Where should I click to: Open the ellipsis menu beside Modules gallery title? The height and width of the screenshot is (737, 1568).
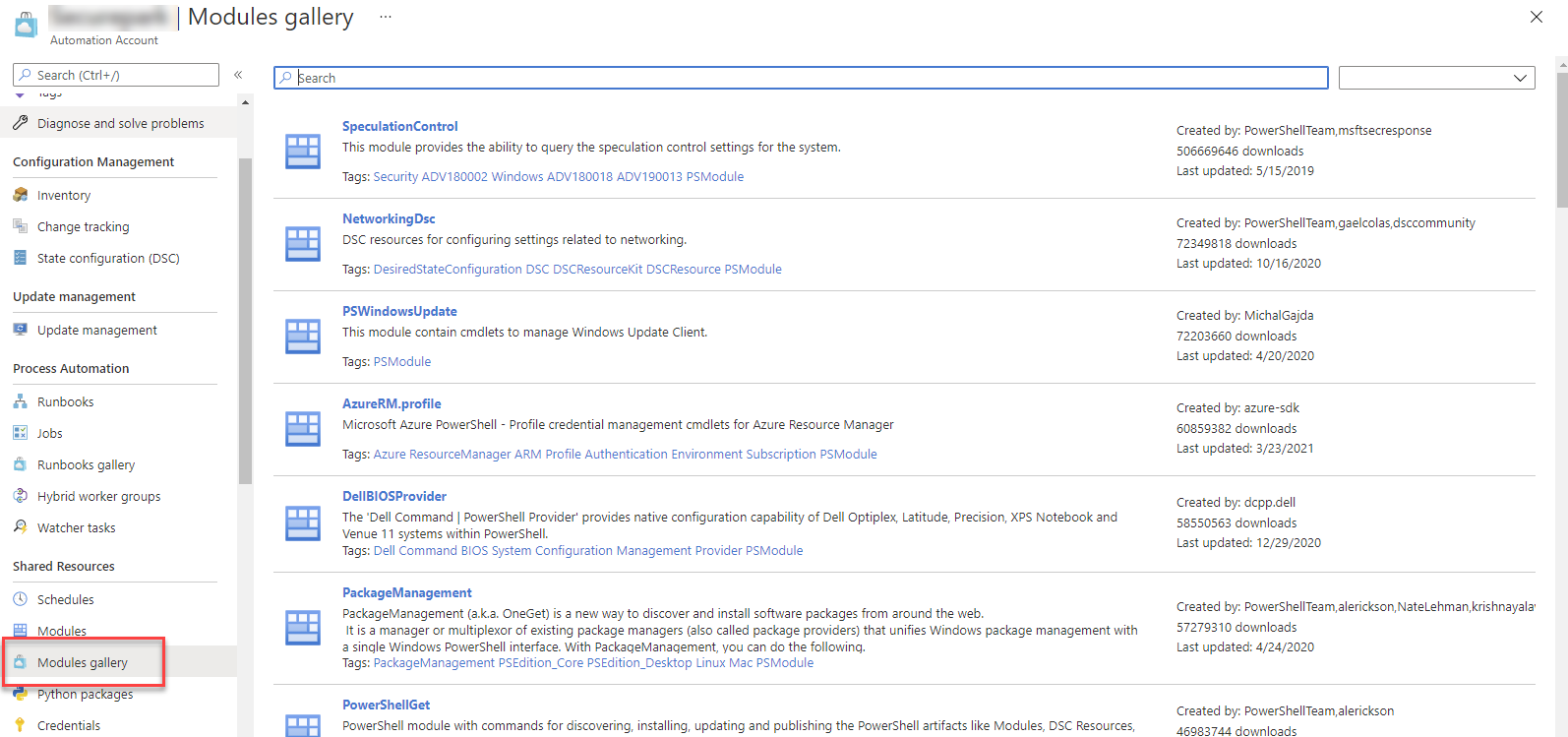point(386,17)
